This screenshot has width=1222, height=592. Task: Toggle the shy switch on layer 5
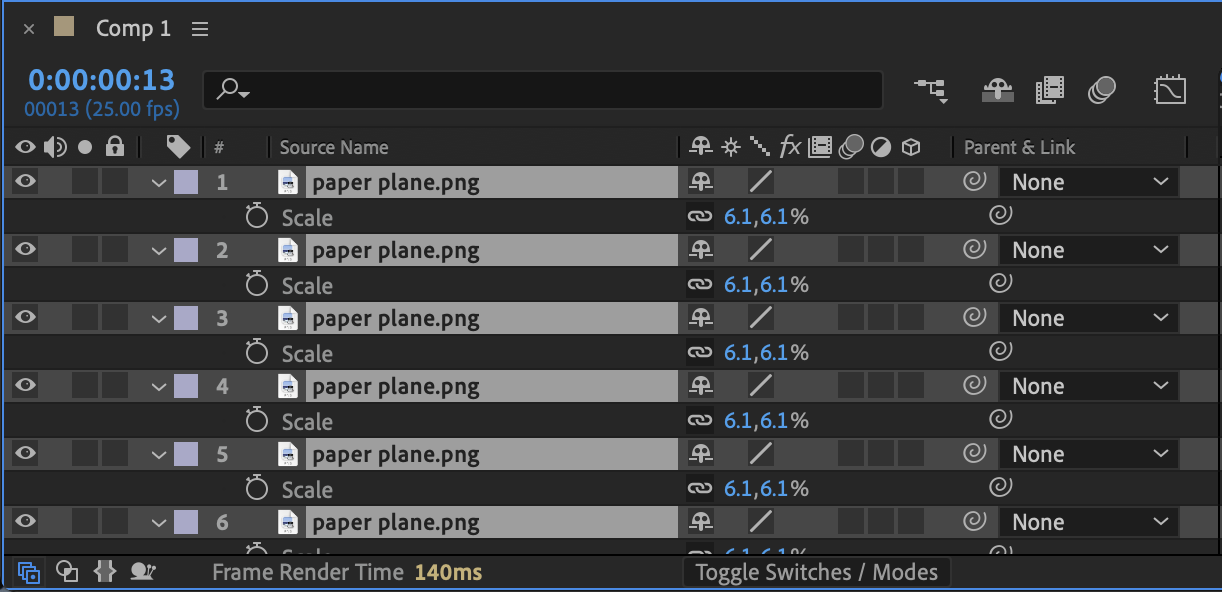[701, 454]
